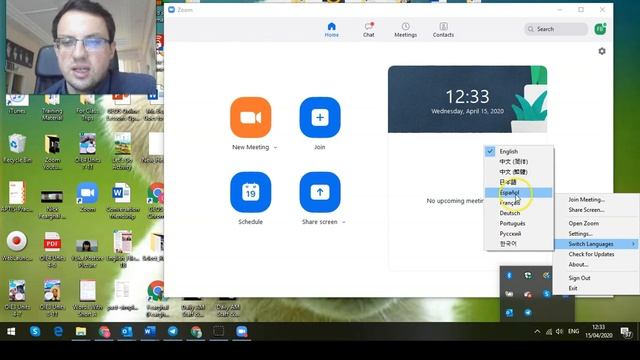This screenshot has height=360, width=640.
Task: Start a New Meeting with the orange camera button
Action: pos(251,118)
